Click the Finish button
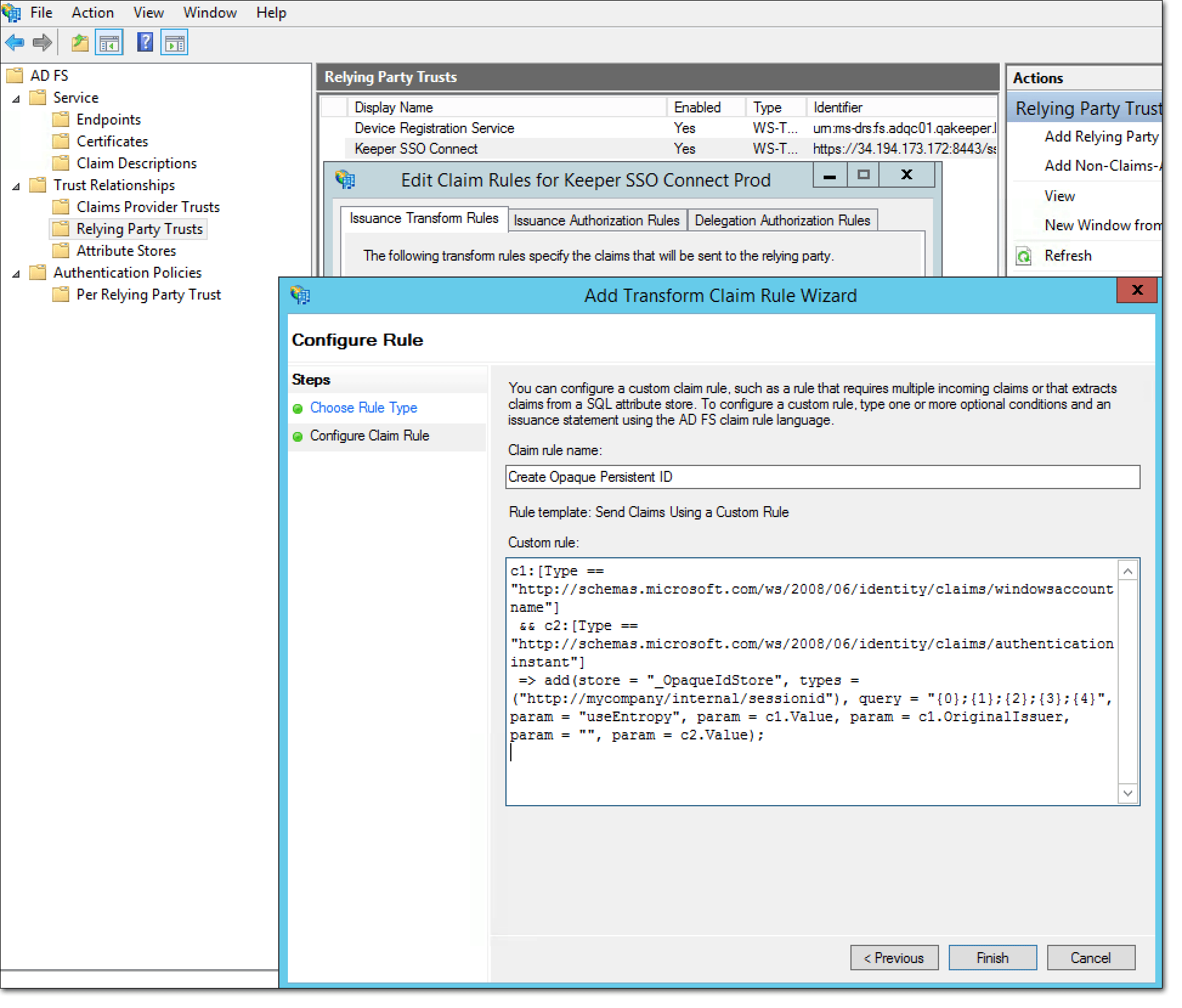The height and width of the screenshot is (1008, 1182). point(992,957)
